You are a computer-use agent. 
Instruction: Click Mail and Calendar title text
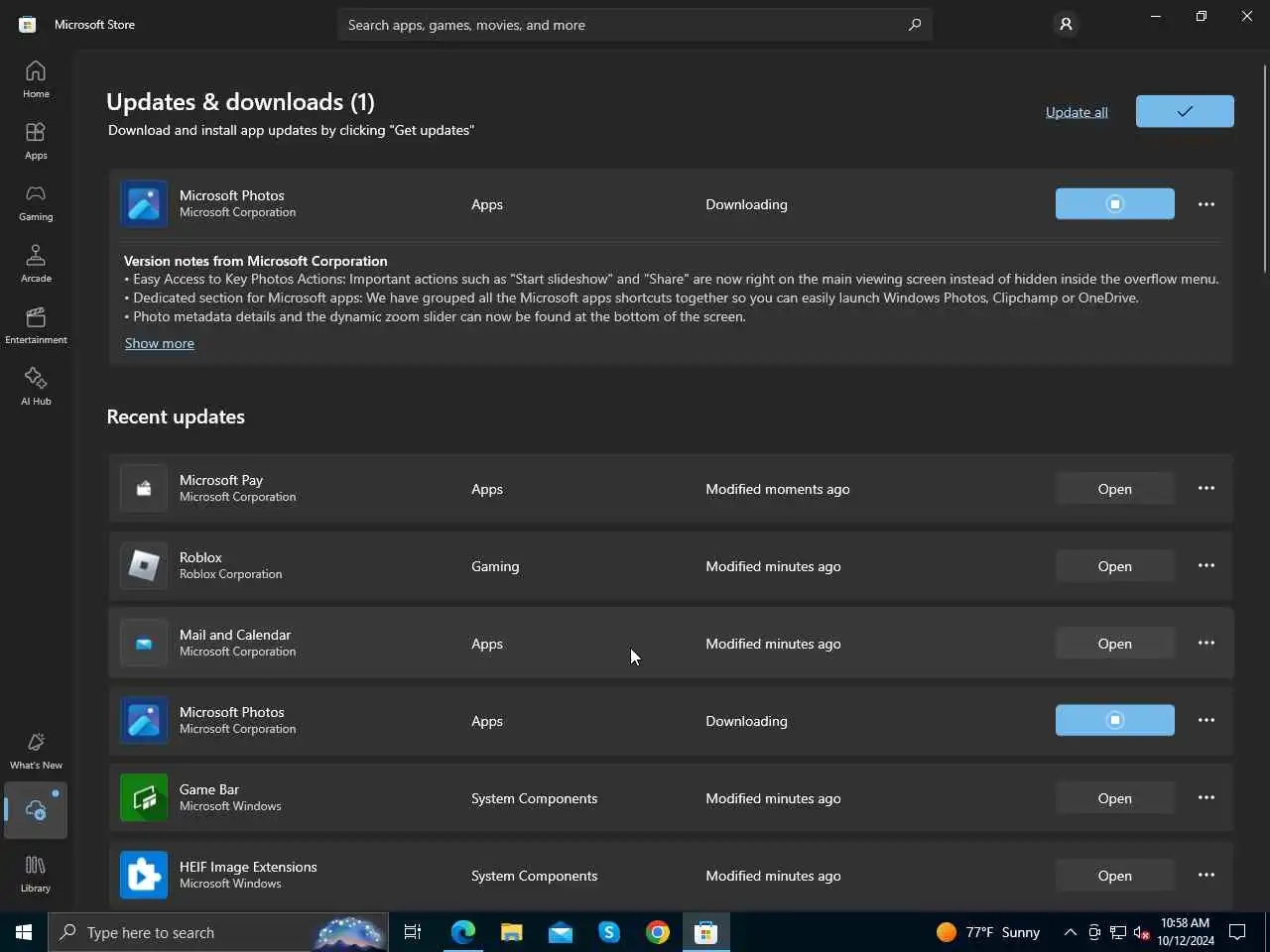click(235, 635)
